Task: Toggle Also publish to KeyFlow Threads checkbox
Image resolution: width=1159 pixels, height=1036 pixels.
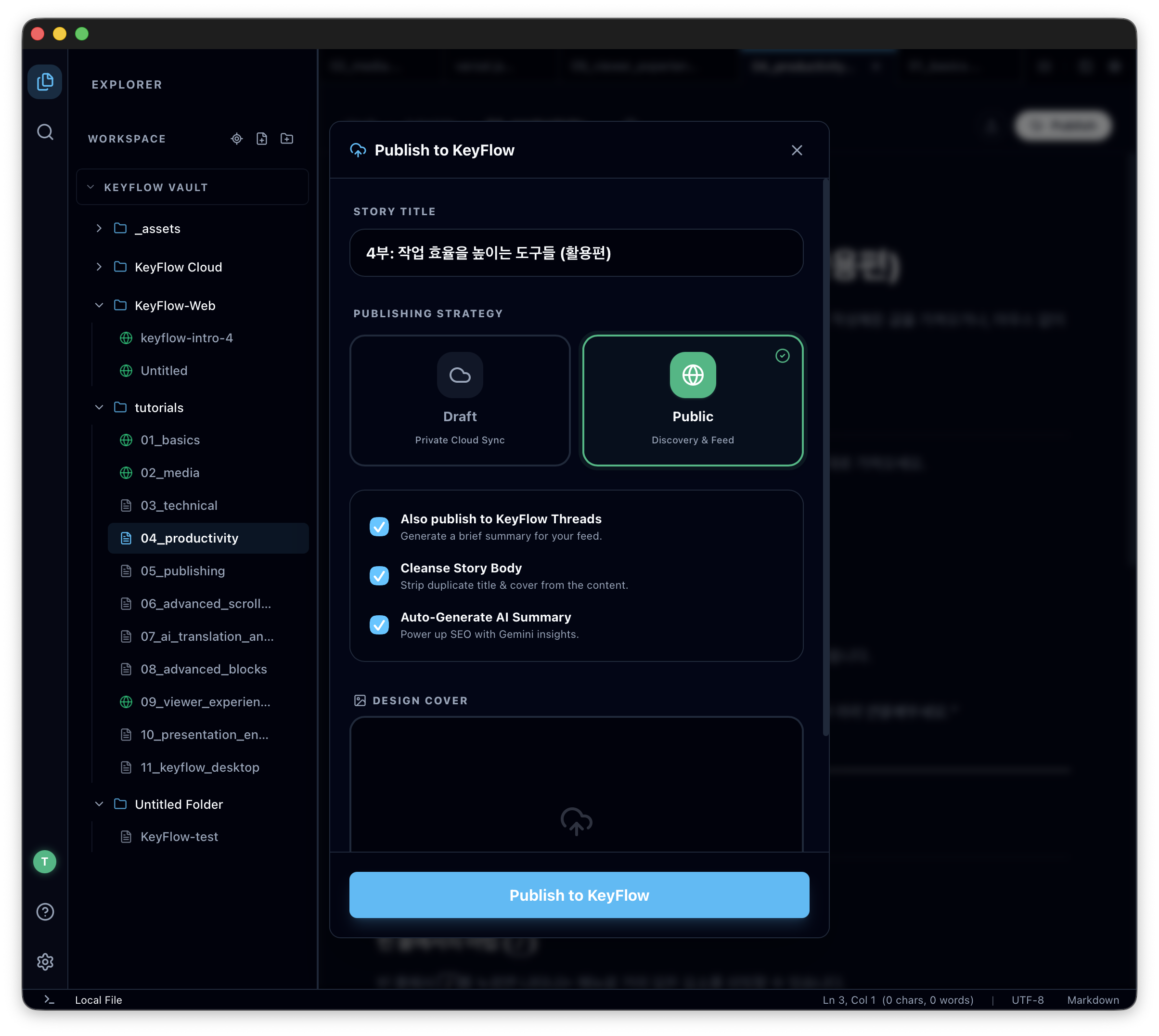Action: tap(379, 527)
